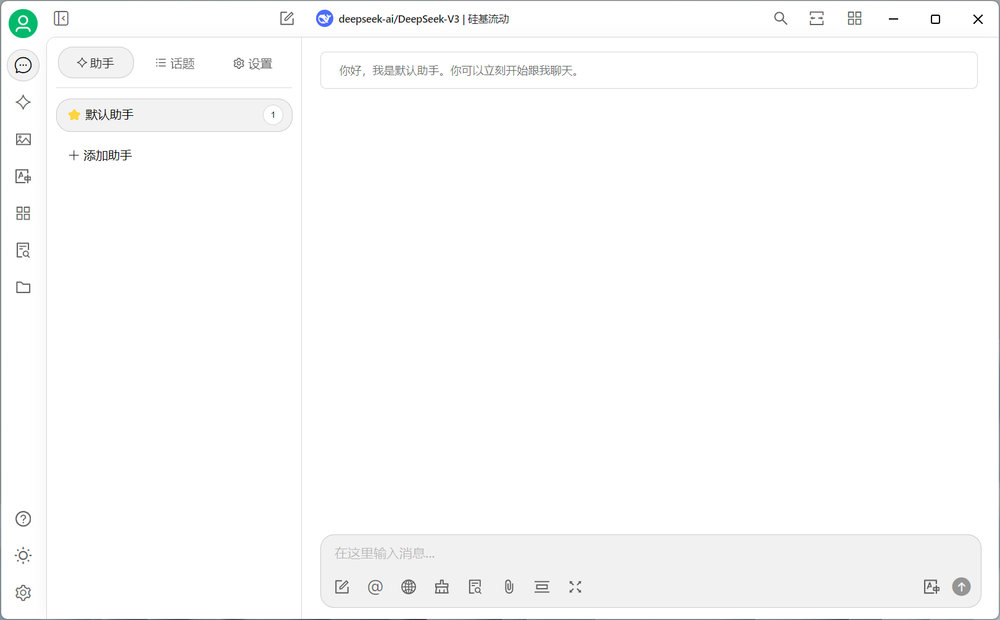Image resolution: width=1000 pixels, height=620 pixels.
Task: Click the @ icon to mention a model
Action: [375, 587]
